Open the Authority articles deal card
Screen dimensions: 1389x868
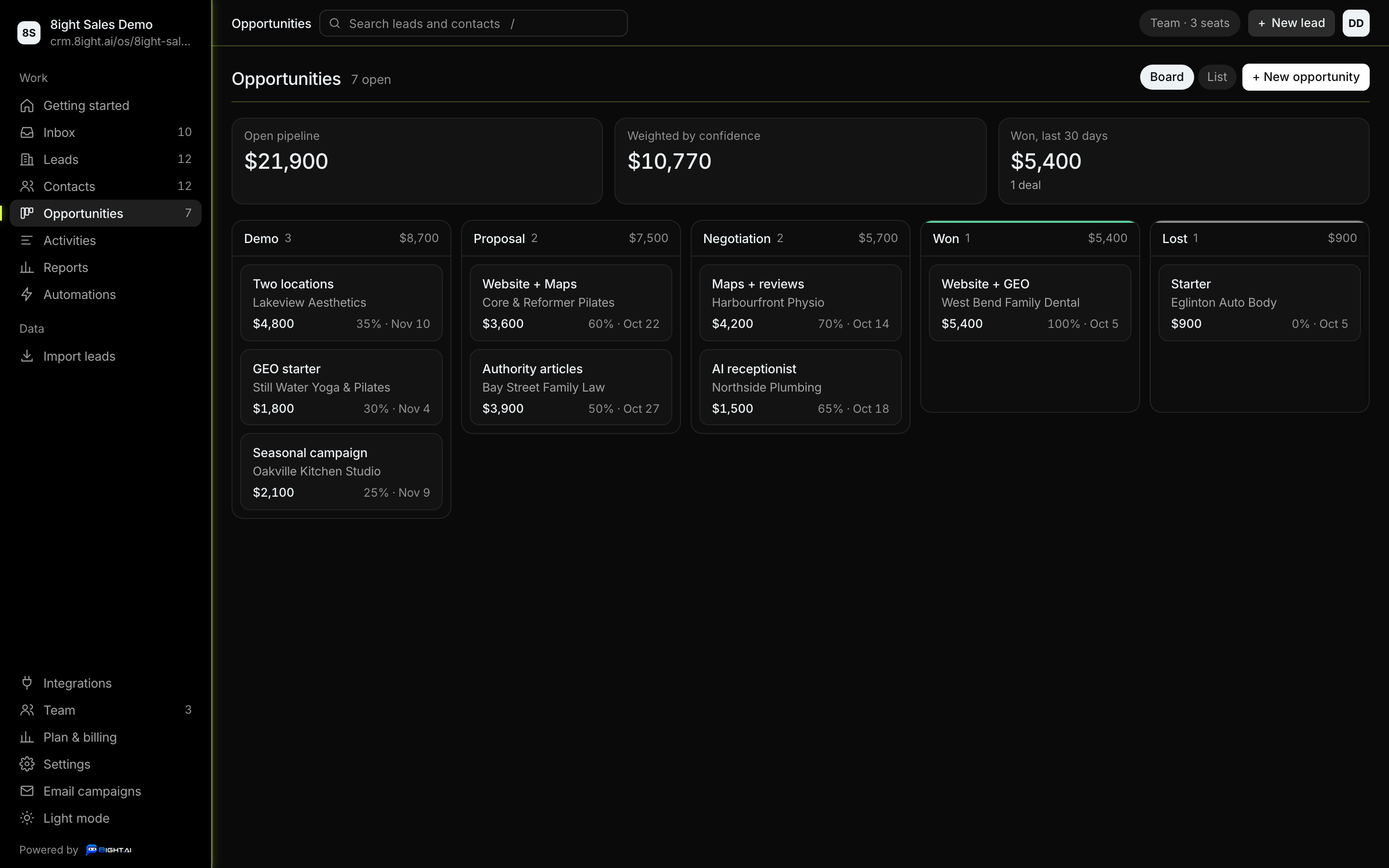point(571,388)
